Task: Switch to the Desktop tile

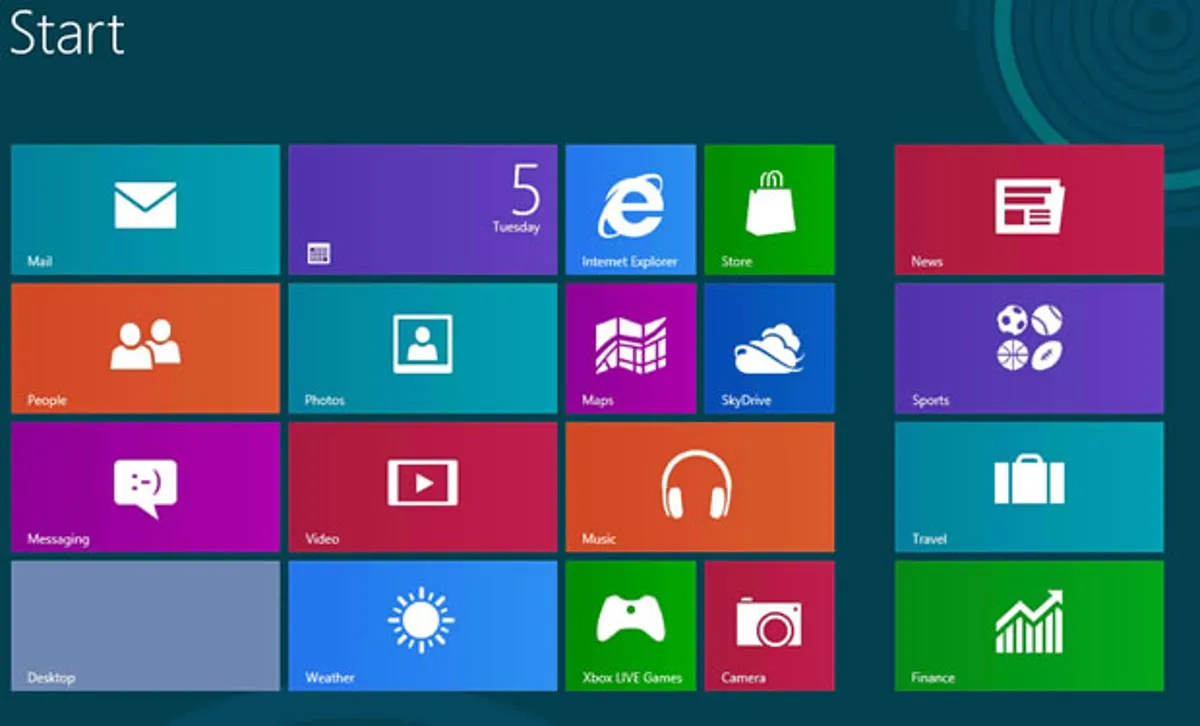Action: [x=145, y=625]
